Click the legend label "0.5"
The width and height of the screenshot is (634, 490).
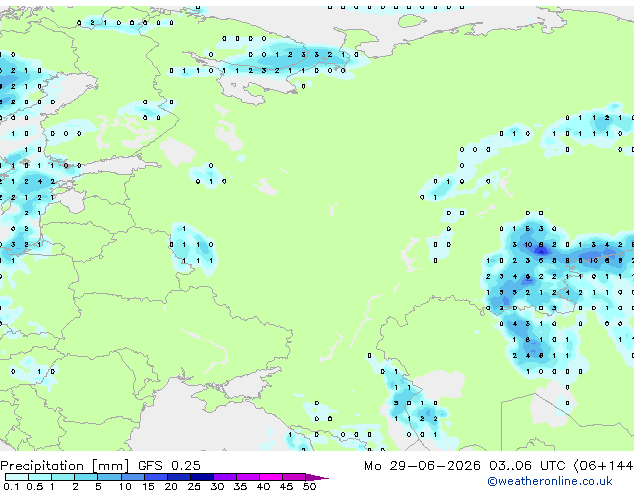pyautogui.click(x=35, y=486)
